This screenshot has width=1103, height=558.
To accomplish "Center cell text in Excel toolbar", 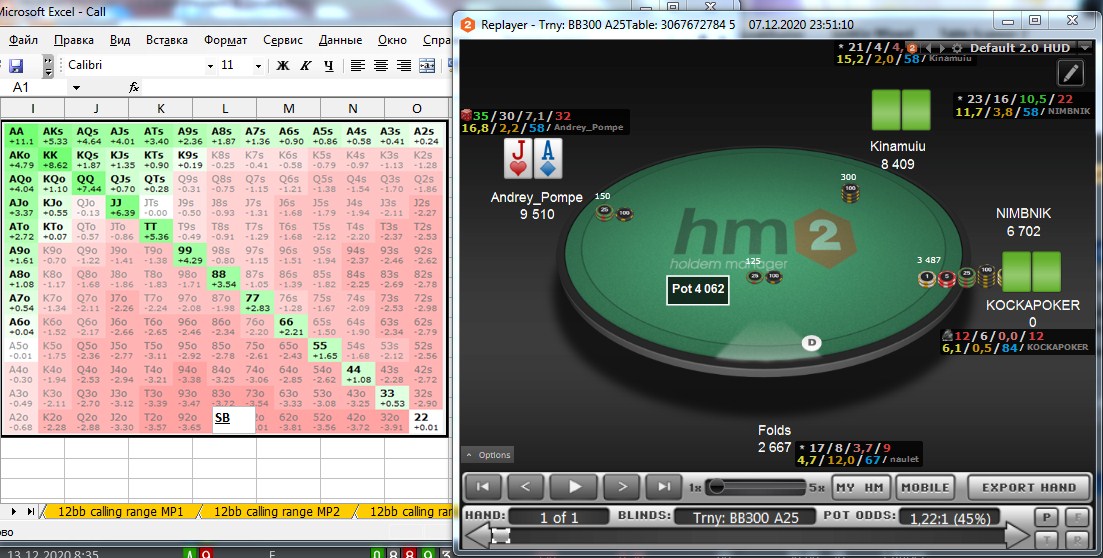I will pyautogui.click(x=381, y=65).
